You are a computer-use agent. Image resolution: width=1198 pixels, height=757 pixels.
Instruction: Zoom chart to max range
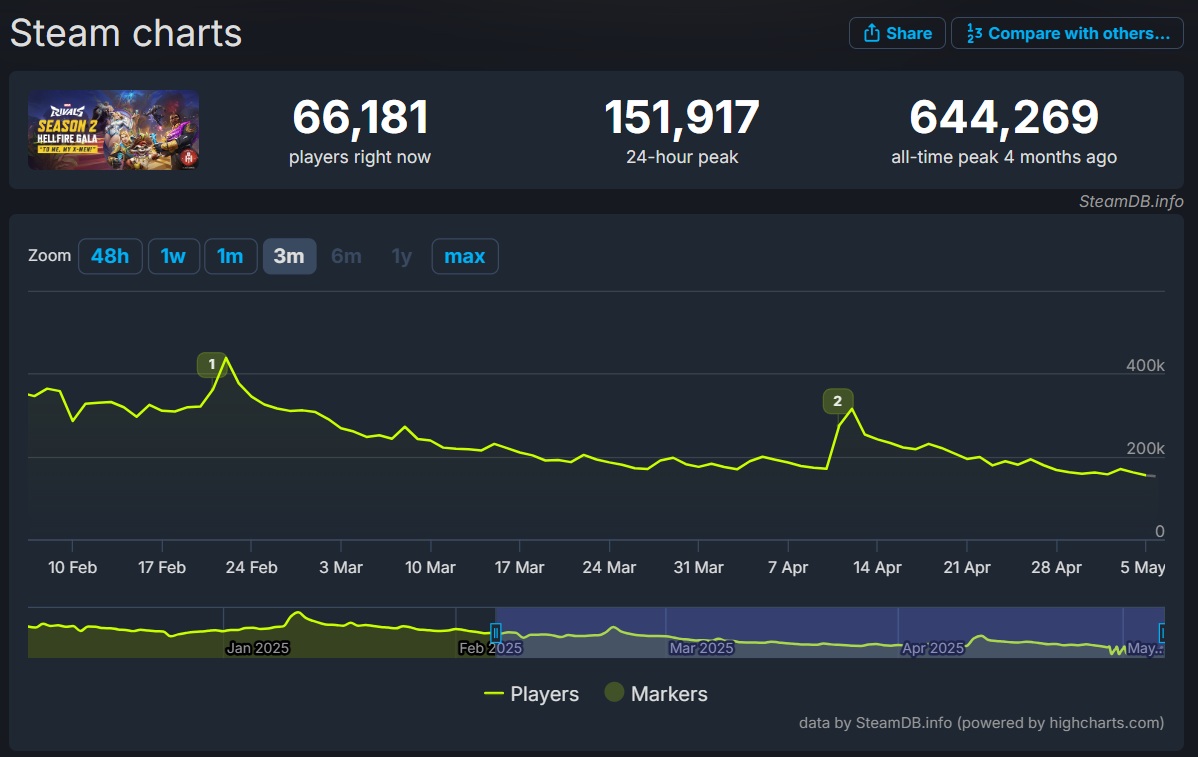pyautogui.click(x=465, y=256)
